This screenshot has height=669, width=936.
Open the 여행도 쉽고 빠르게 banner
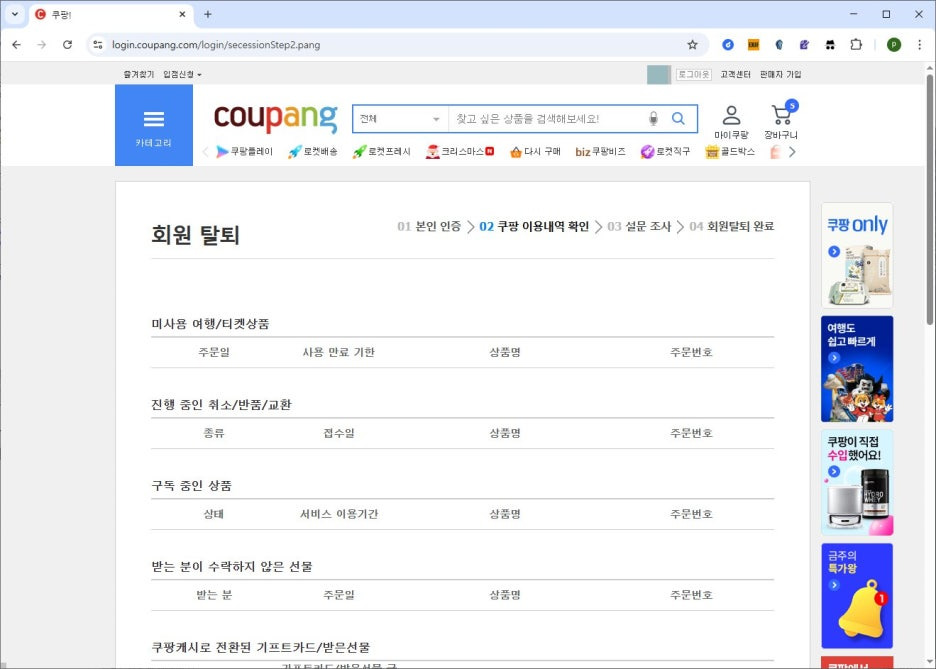pyautogui.click(x=857, y=369)
